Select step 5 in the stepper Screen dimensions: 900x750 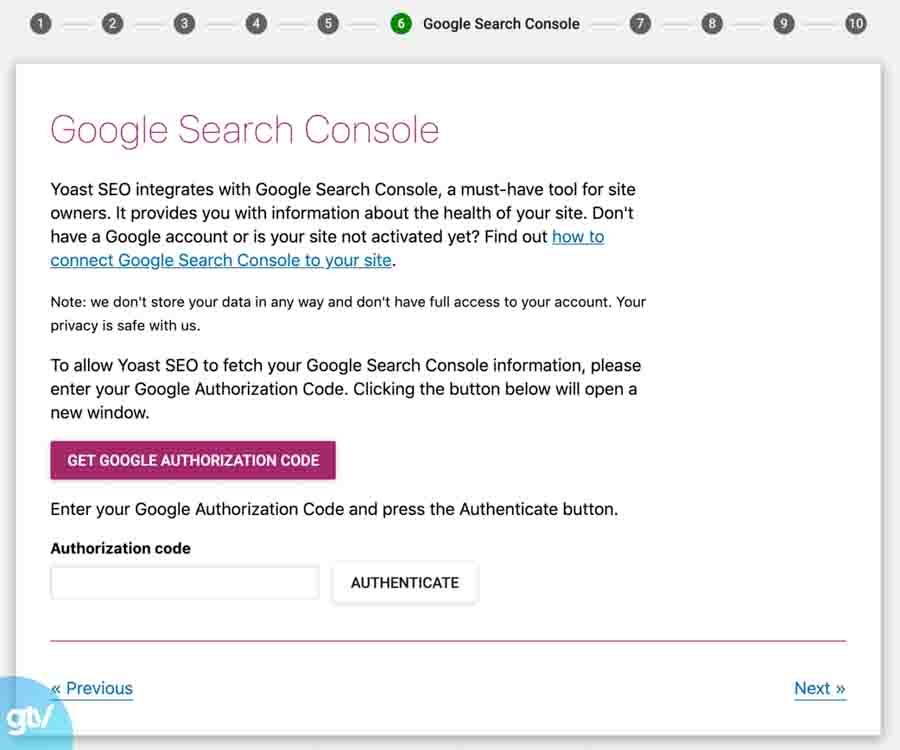(x=328, y=21)
